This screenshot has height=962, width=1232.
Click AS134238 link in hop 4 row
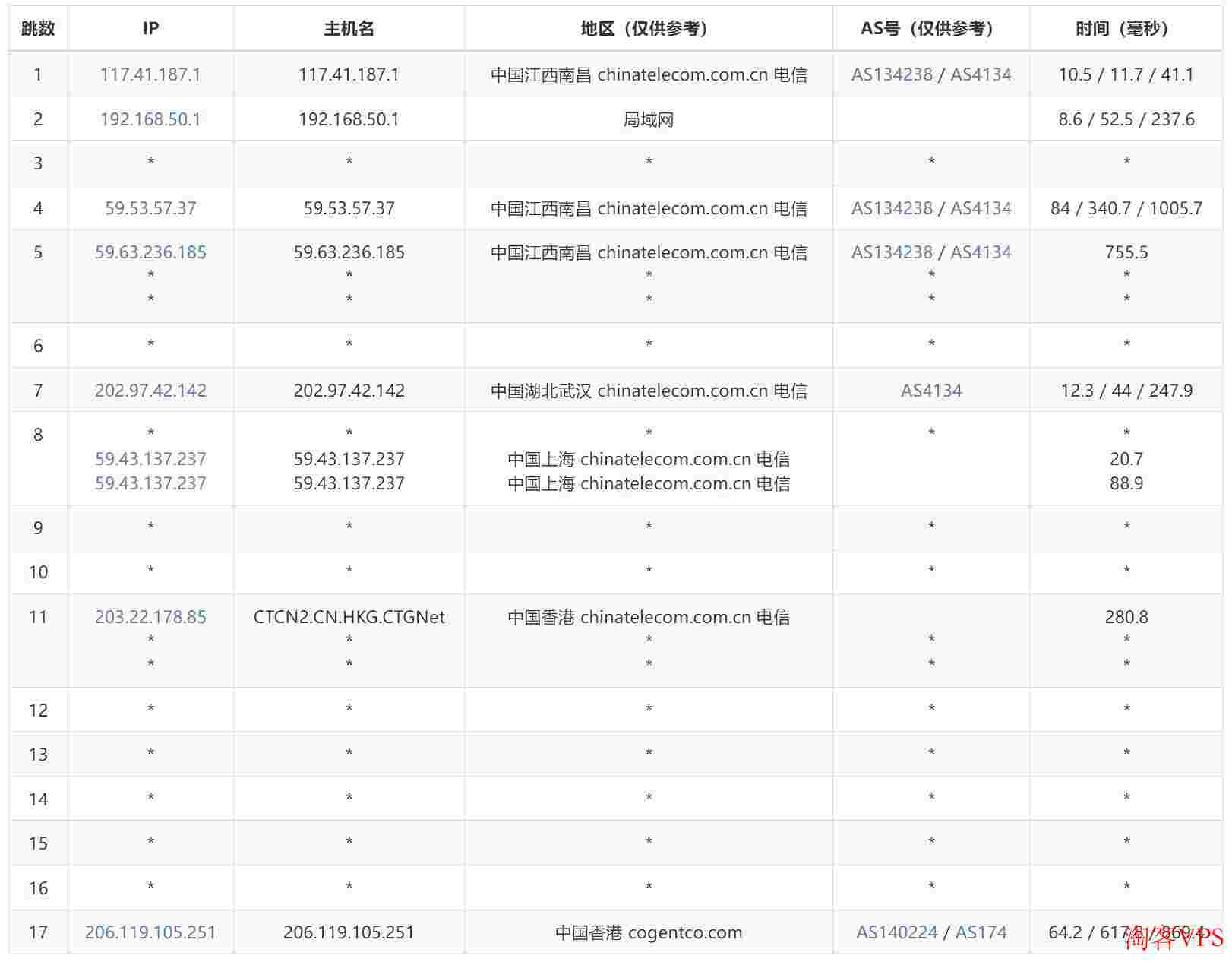[892, 208]
